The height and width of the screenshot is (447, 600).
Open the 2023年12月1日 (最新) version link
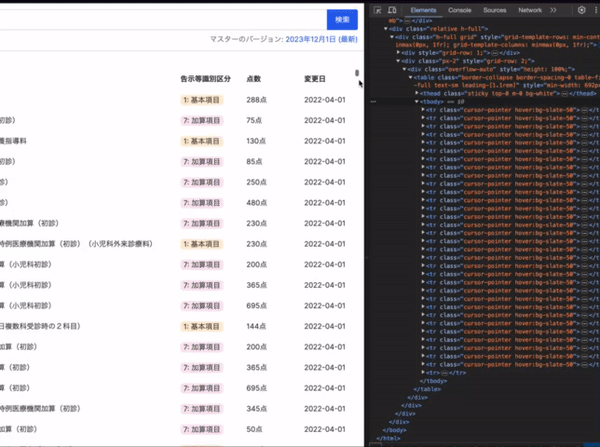pos(321,39)
